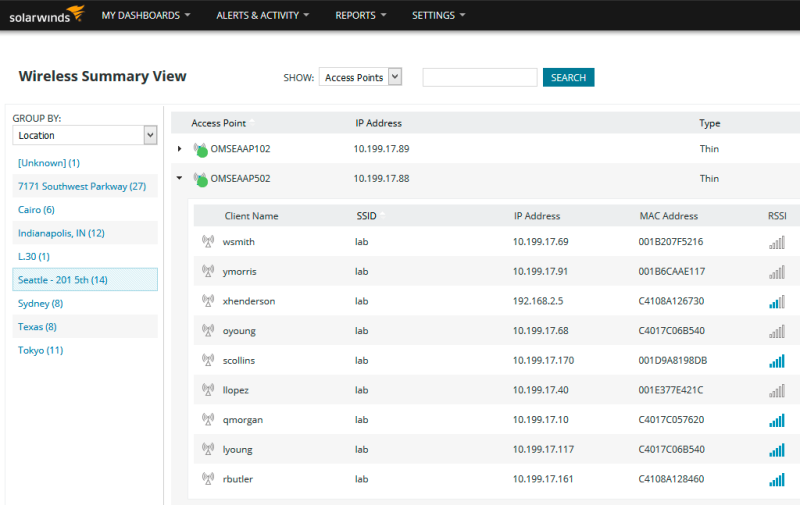Click the RSSI signal bars for llopez
Viewport: 800px width, 505px height.
[777, 390]
